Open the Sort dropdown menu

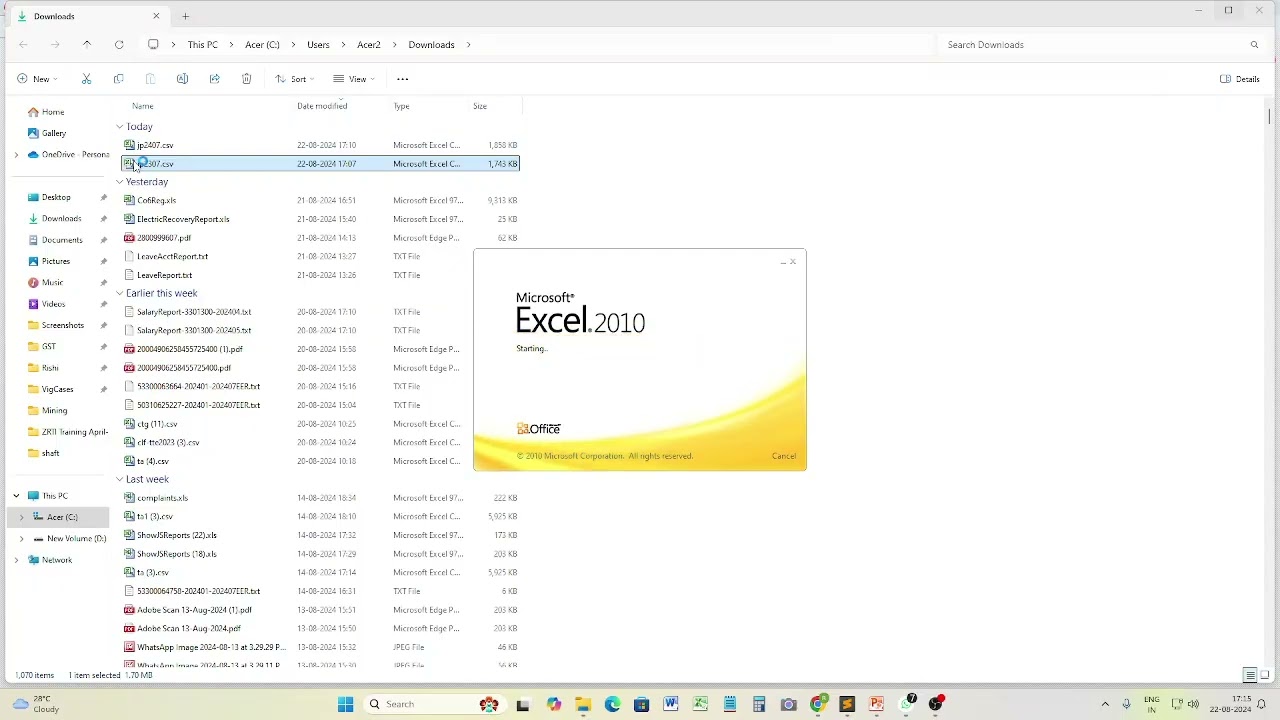tap(295, 79)
